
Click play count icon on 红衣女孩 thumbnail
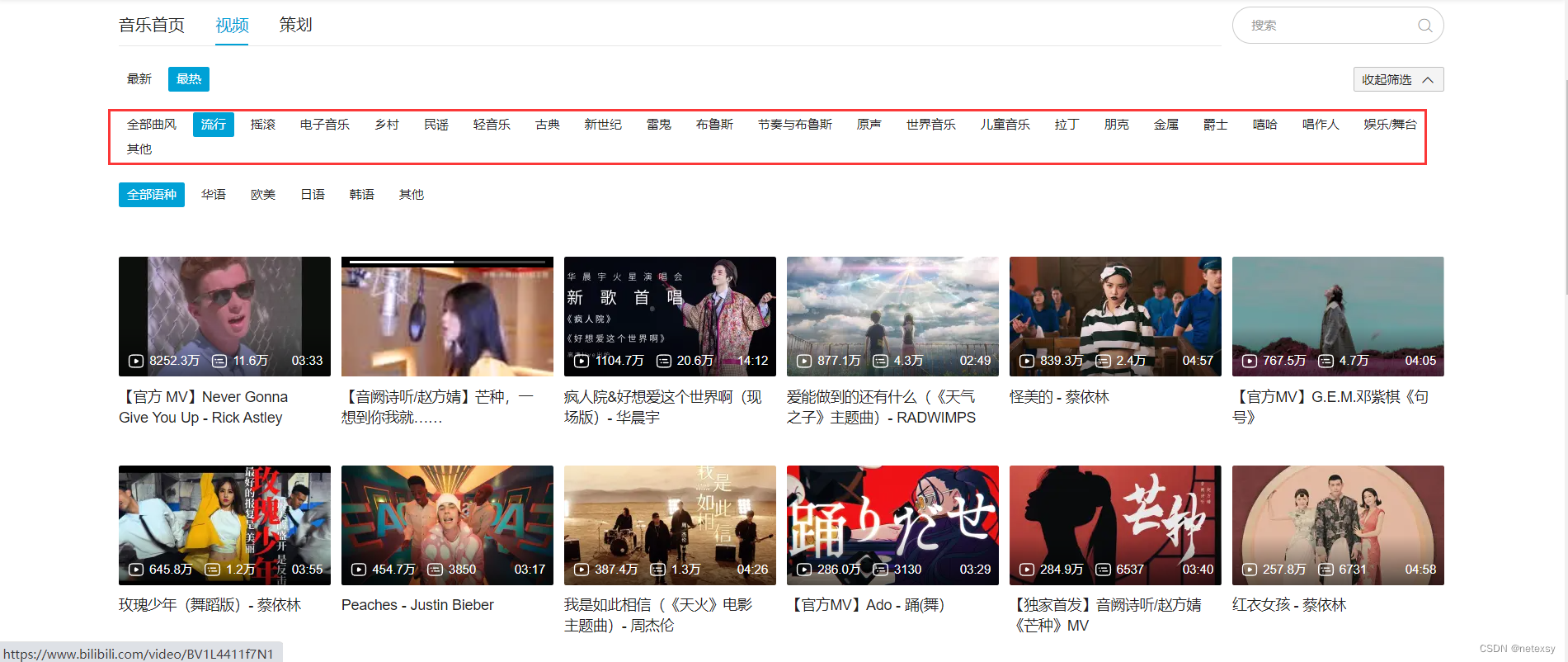pyautogui.click(x=1250, y=570)
